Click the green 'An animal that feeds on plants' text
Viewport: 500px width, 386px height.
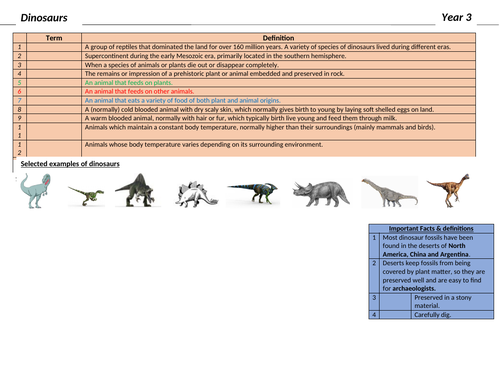128,83
